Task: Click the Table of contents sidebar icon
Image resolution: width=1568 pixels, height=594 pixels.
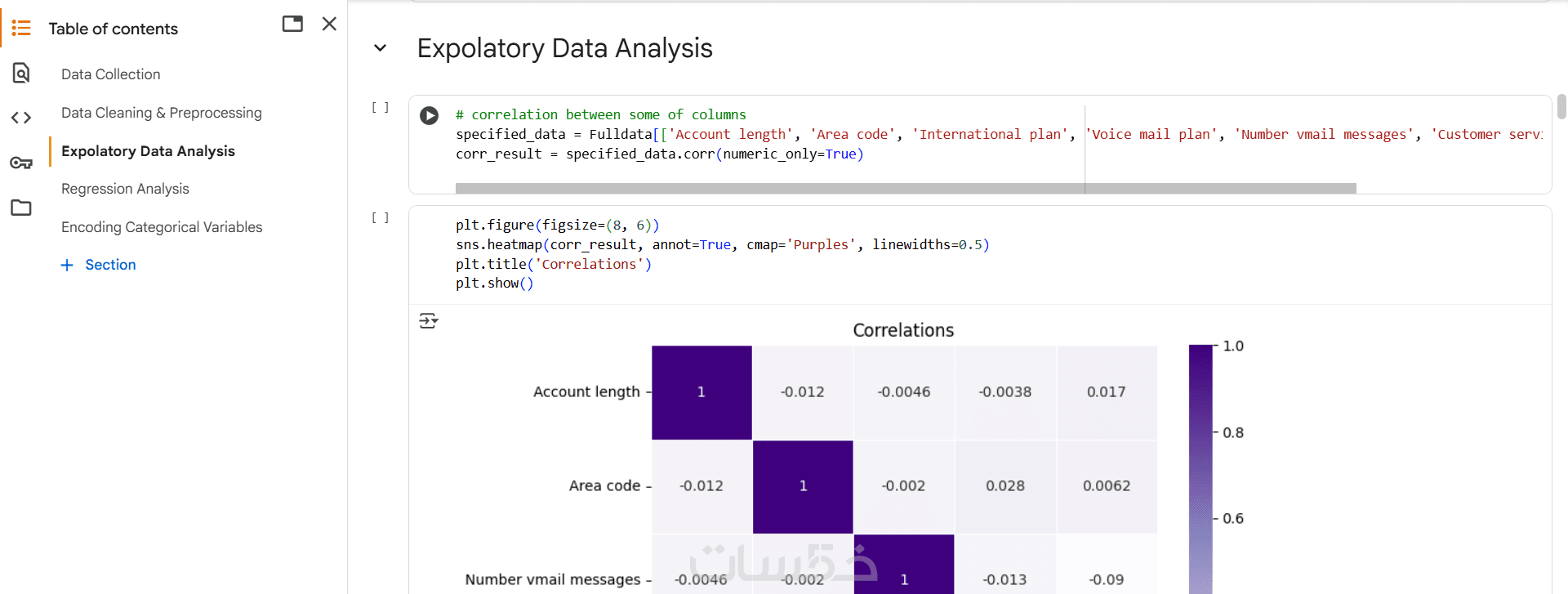Action: point(21,29)
